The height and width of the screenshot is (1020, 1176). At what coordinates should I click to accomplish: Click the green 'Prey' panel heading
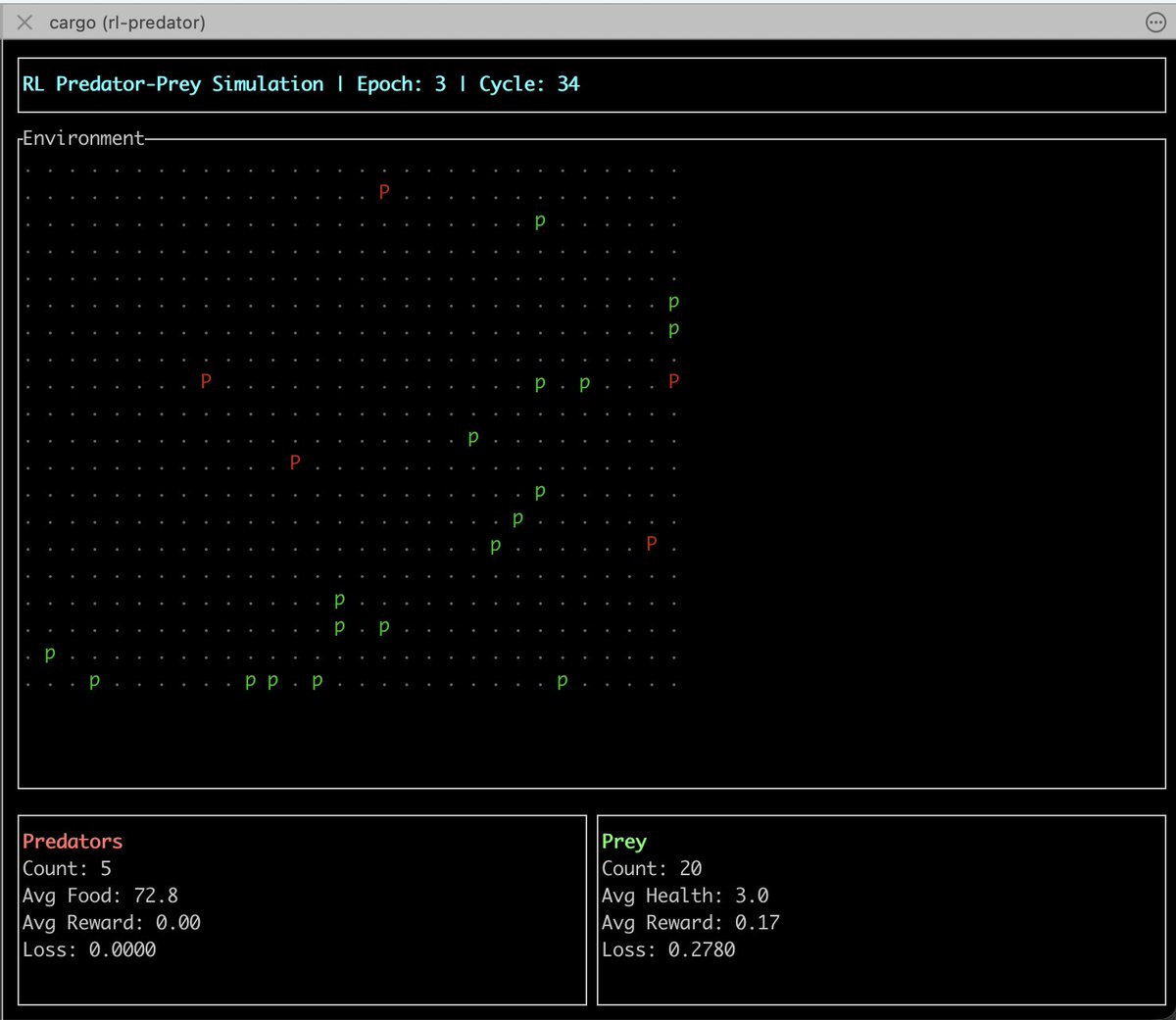pyautogui.click(x=624, y=842)
